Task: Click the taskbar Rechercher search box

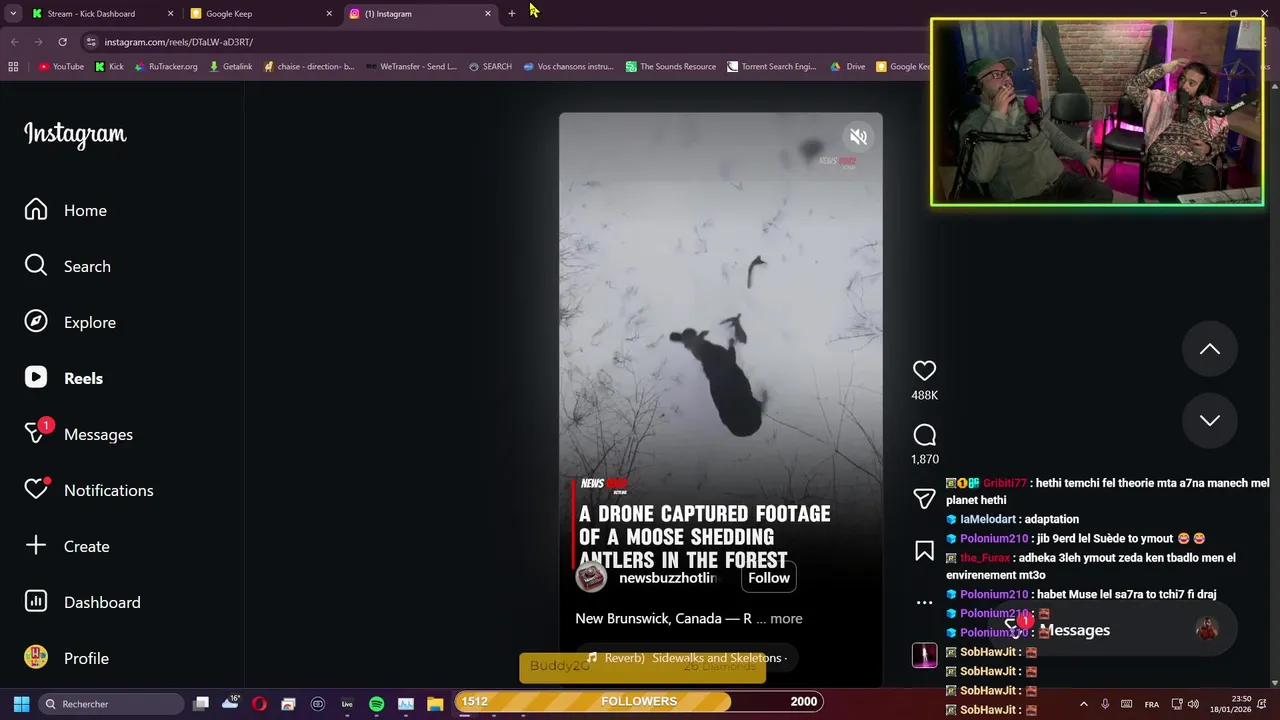Action: [112, 704]
